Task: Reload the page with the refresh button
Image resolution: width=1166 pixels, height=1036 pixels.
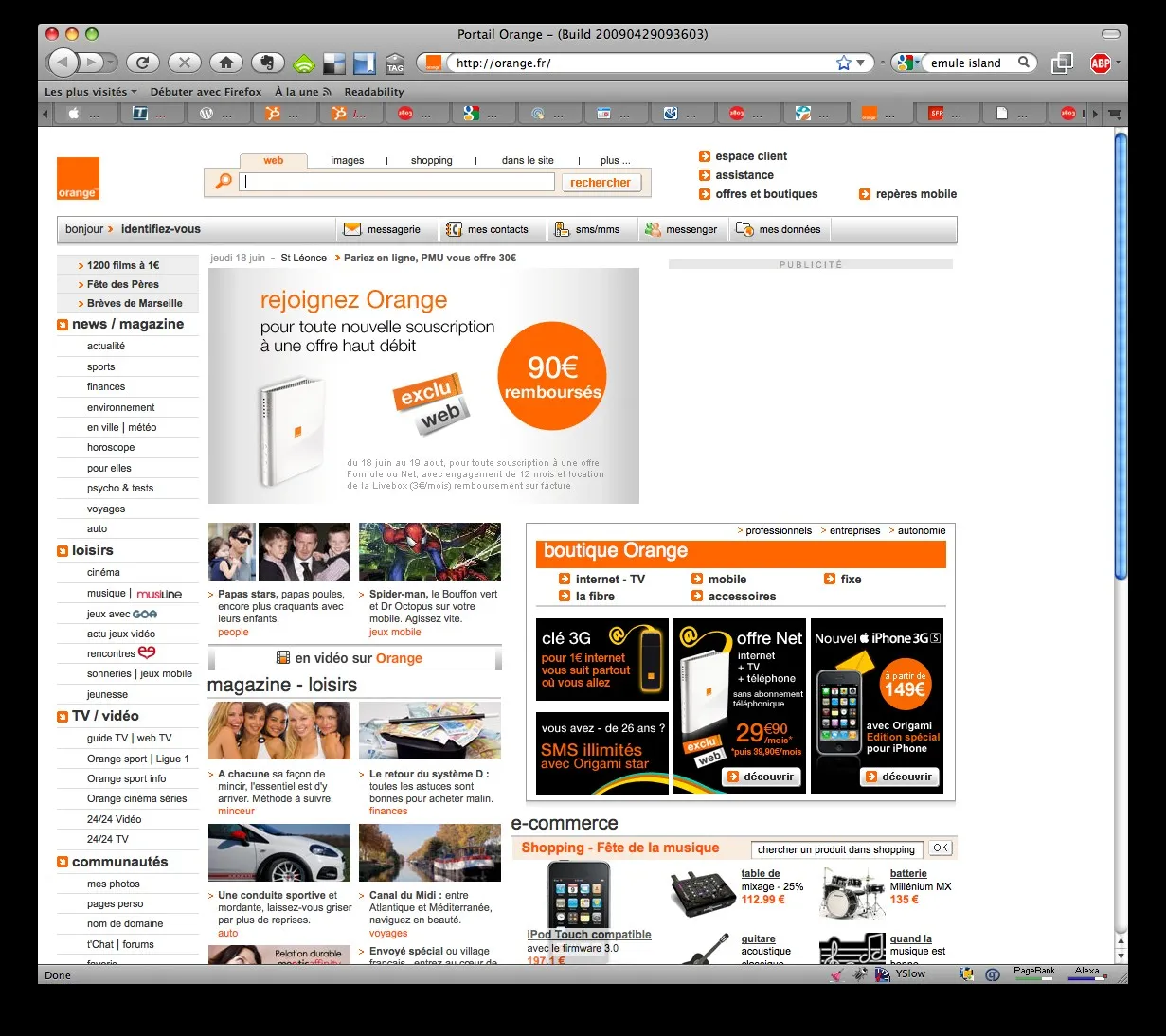Action: coord(142,63)
